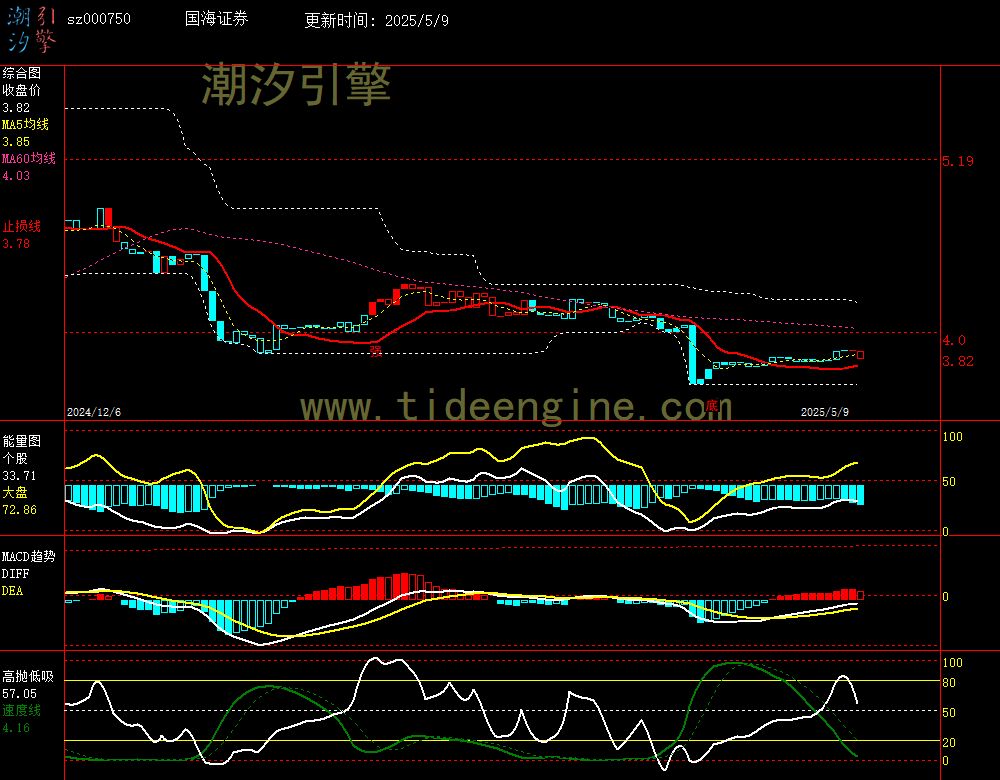Click the high-sell-low-buy value 57.05
The height and width of the screenshot is (780, 1000).
[x=19, y=694]
